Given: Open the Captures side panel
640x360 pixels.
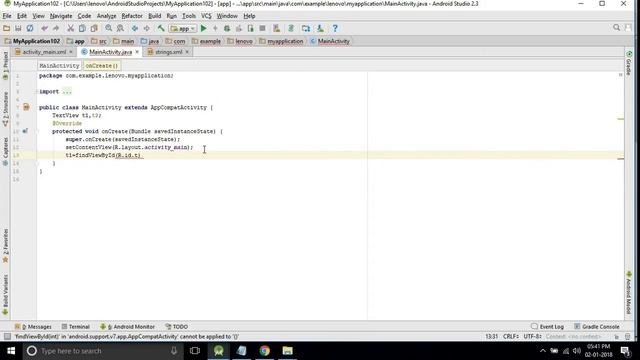Looking at the screenshot, I should (5, 151).
